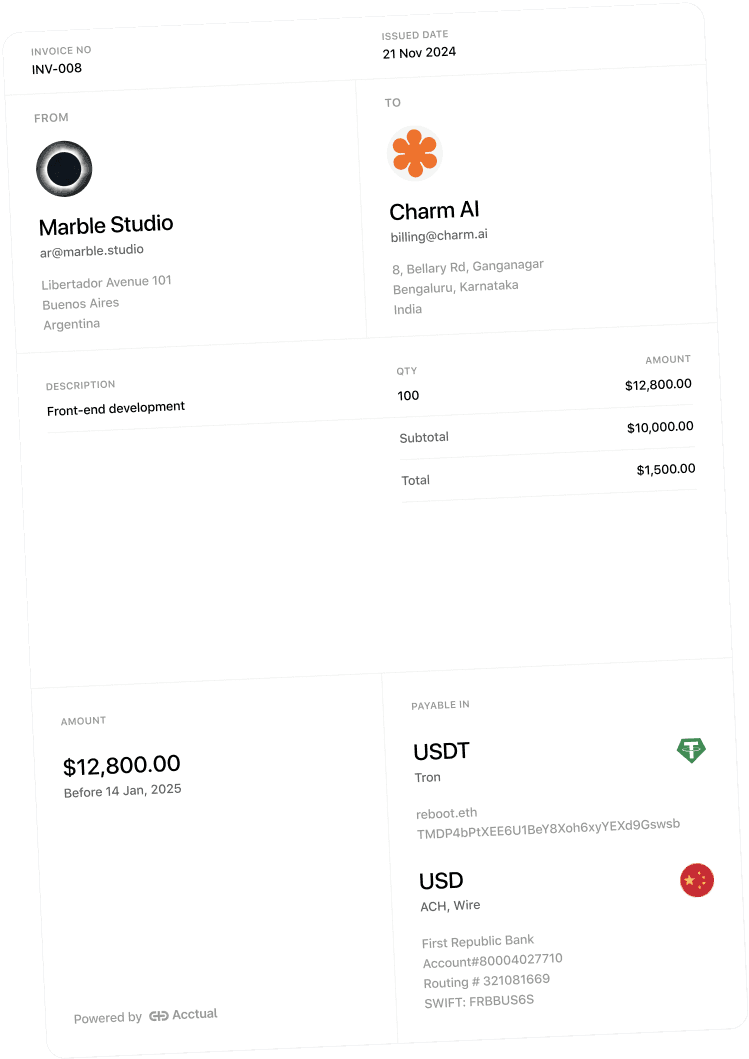
Task: Click the Marble Studio eclipse logo
Action: coord(64,169)
